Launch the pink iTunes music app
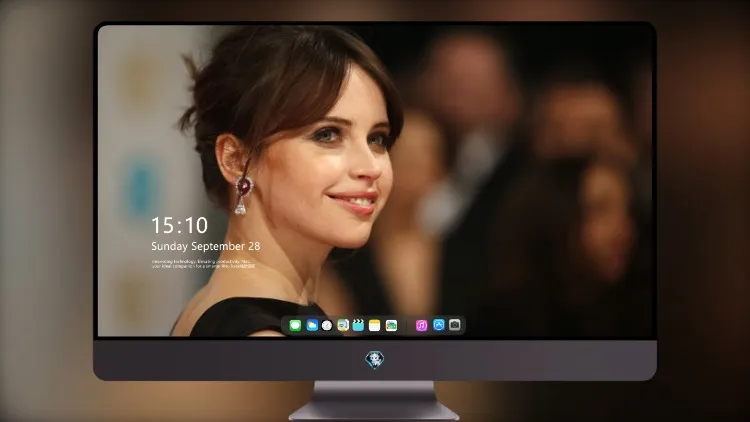This screenshot has height=422, width=750. click(421, 325)
